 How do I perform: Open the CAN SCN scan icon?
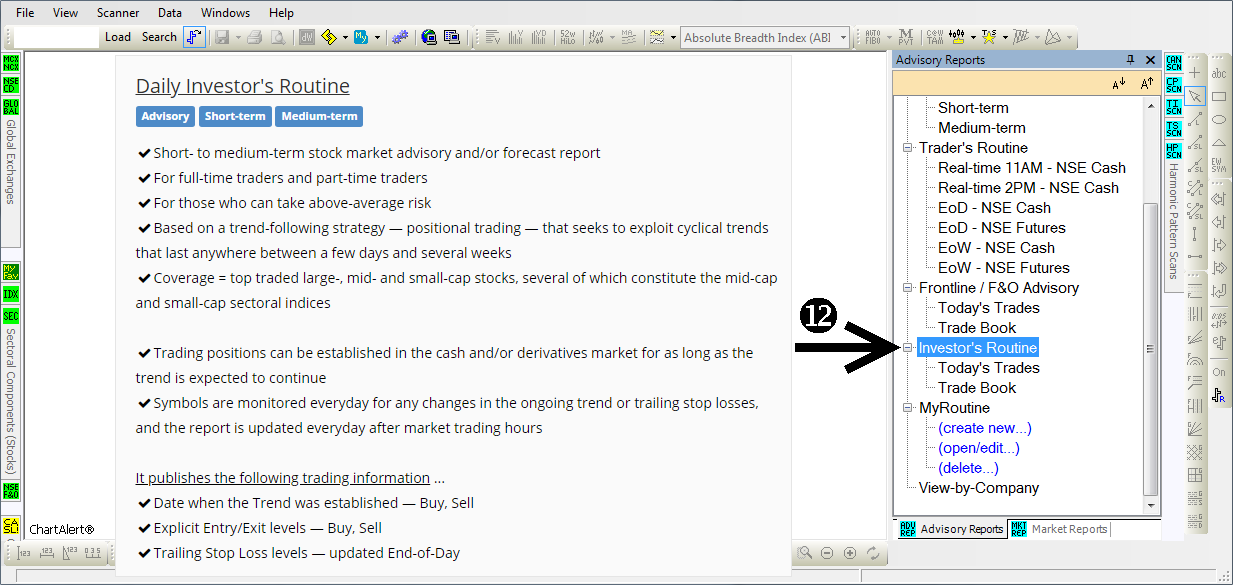[x=1174, y=63]
